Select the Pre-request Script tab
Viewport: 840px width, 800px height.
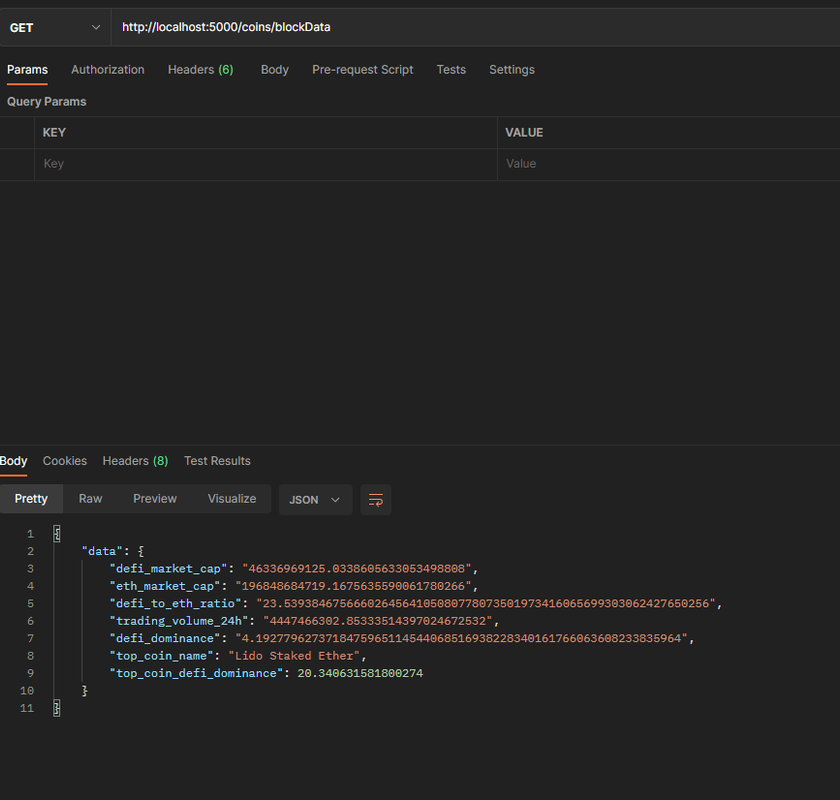coord(362,69)
